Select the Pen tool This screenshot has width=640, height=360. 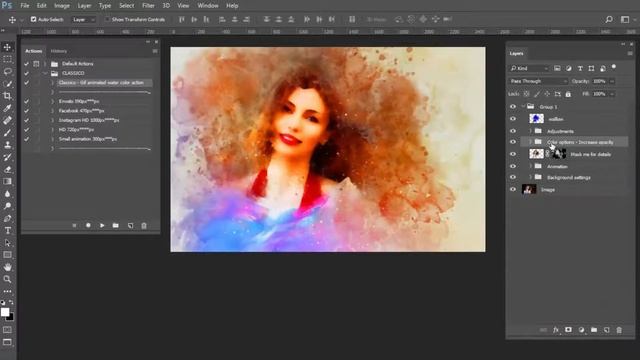(x=7, y=218)
